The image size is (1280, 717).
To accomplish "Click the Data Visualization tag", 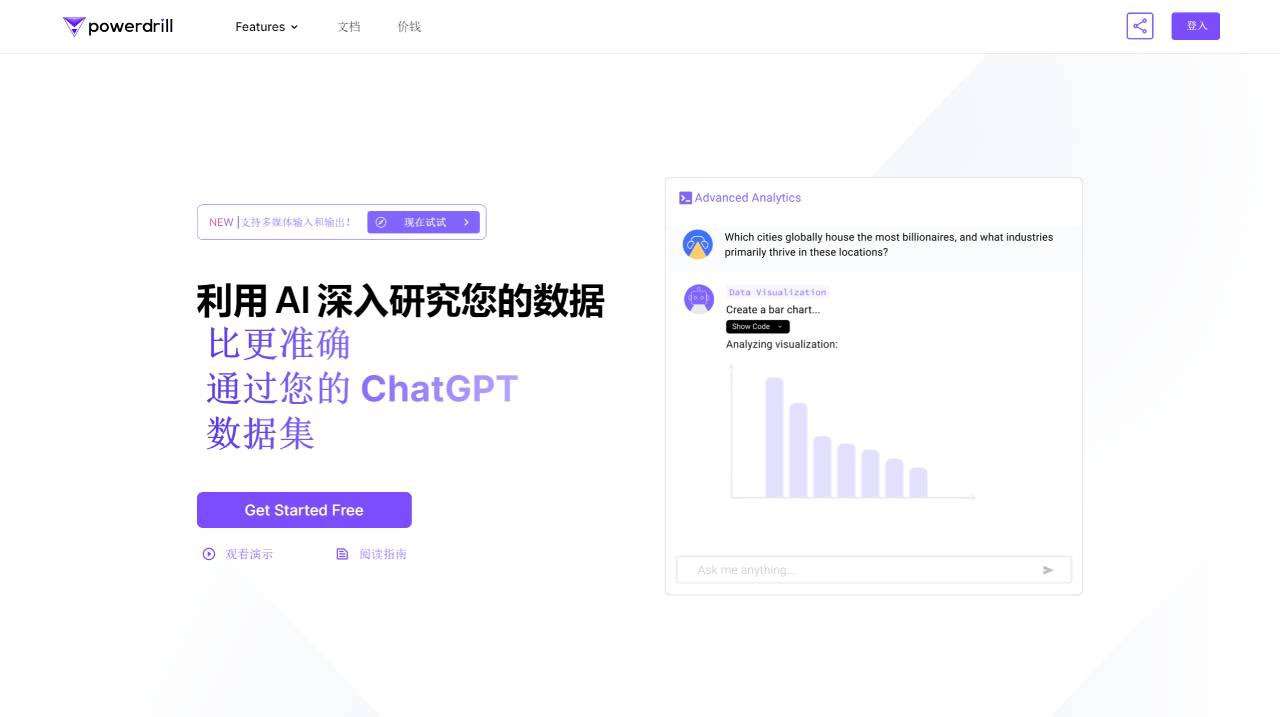I will 777,292.
